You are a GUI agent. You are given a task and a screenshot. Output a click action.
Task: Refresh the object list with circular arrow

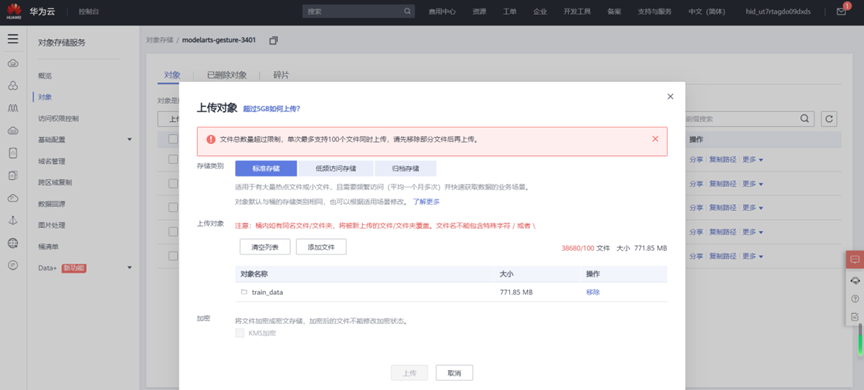[829, 118]
